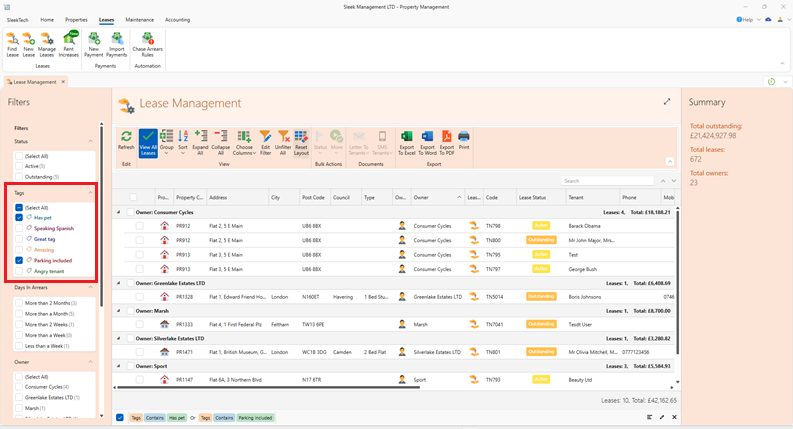
Task: Export leases To Excel
Action: 406,143
